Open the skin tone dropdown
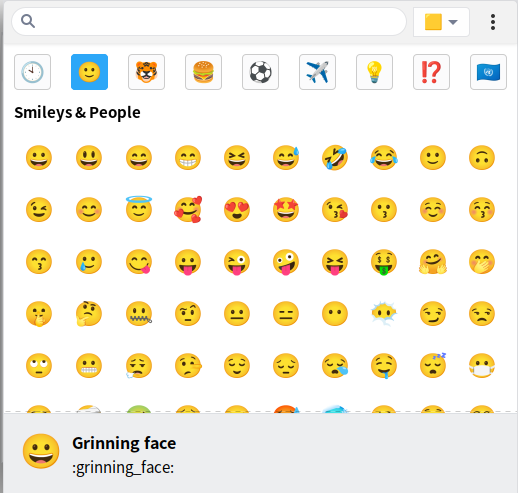Image resolution: width=518 pixels, height=493 pixels. [441, 22]
